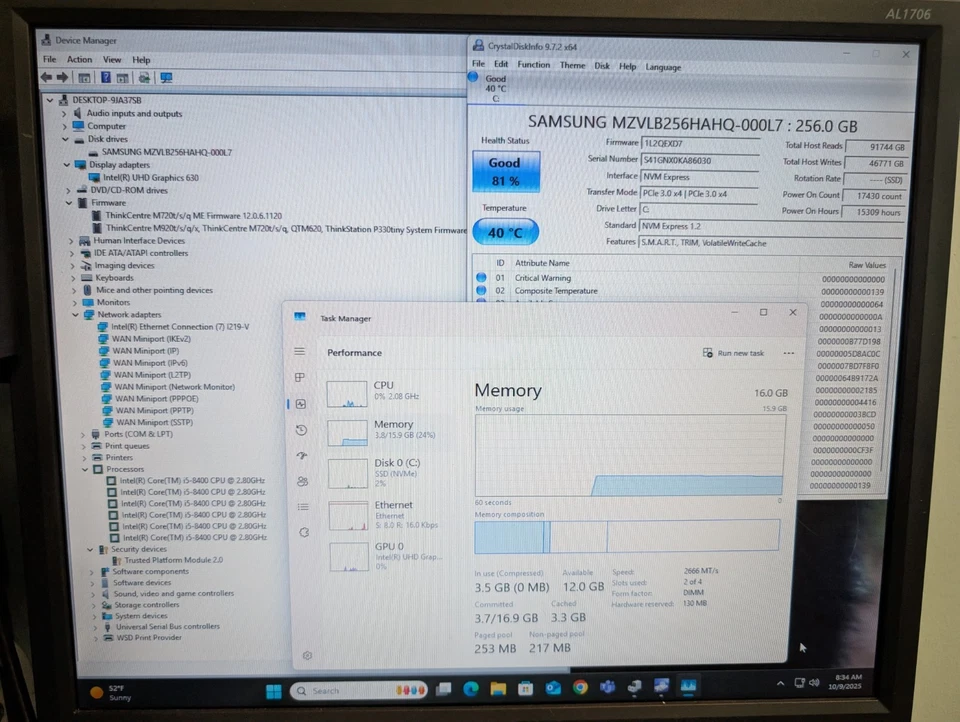Click the Good 81% health gauge
Image resolution: width=960 pixels, height=722 pixels.
point(504,170)
